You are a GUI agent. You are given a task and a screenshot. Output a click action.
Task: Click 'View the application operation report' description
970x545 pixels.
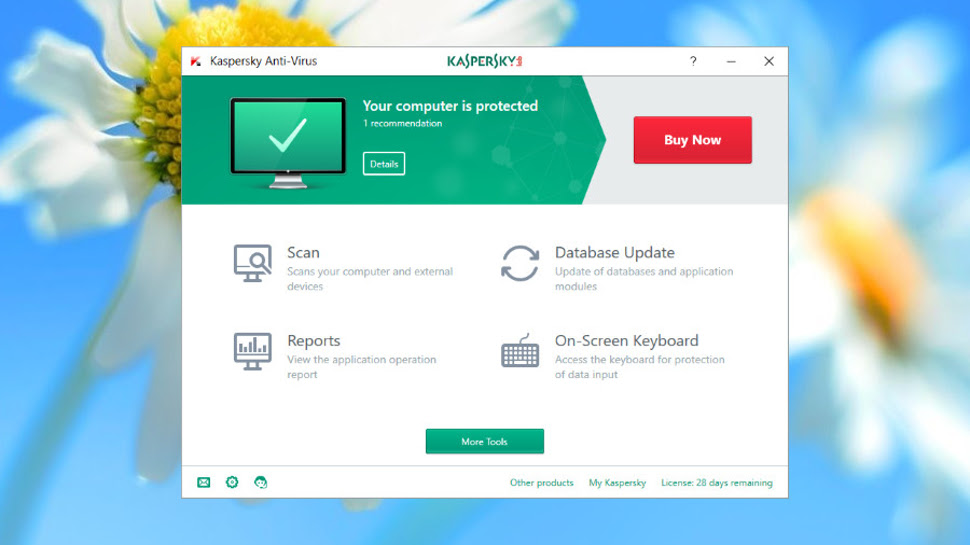click(x=361, y=367)
